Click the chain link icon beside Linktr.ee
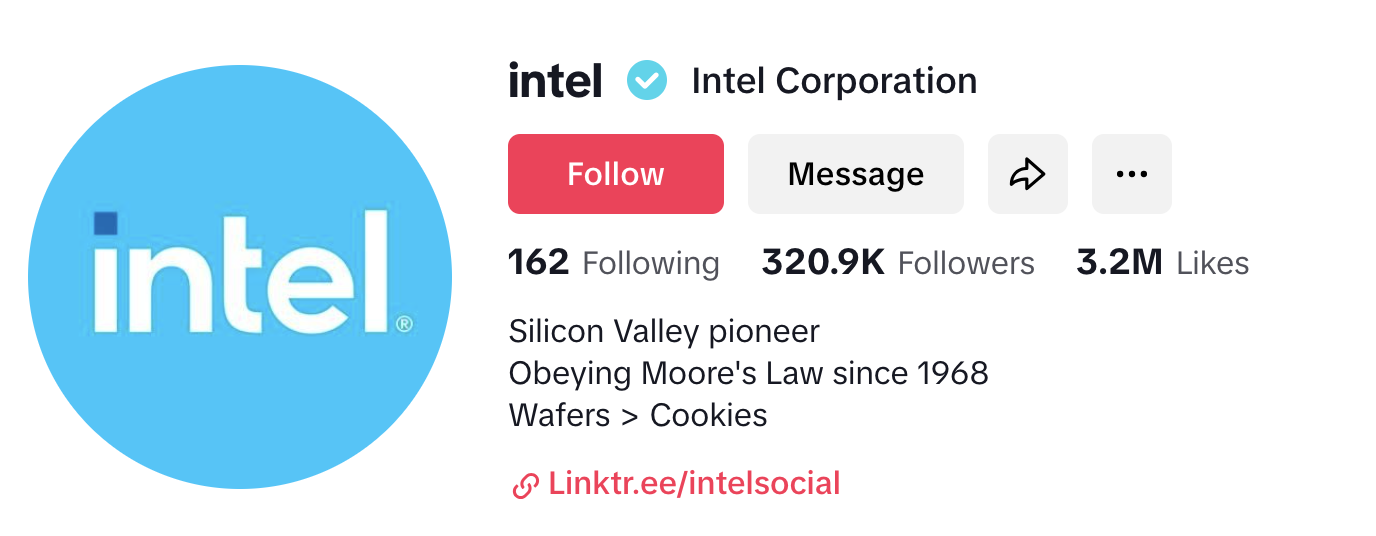1376x536 pixels. (x=525, y=486)
